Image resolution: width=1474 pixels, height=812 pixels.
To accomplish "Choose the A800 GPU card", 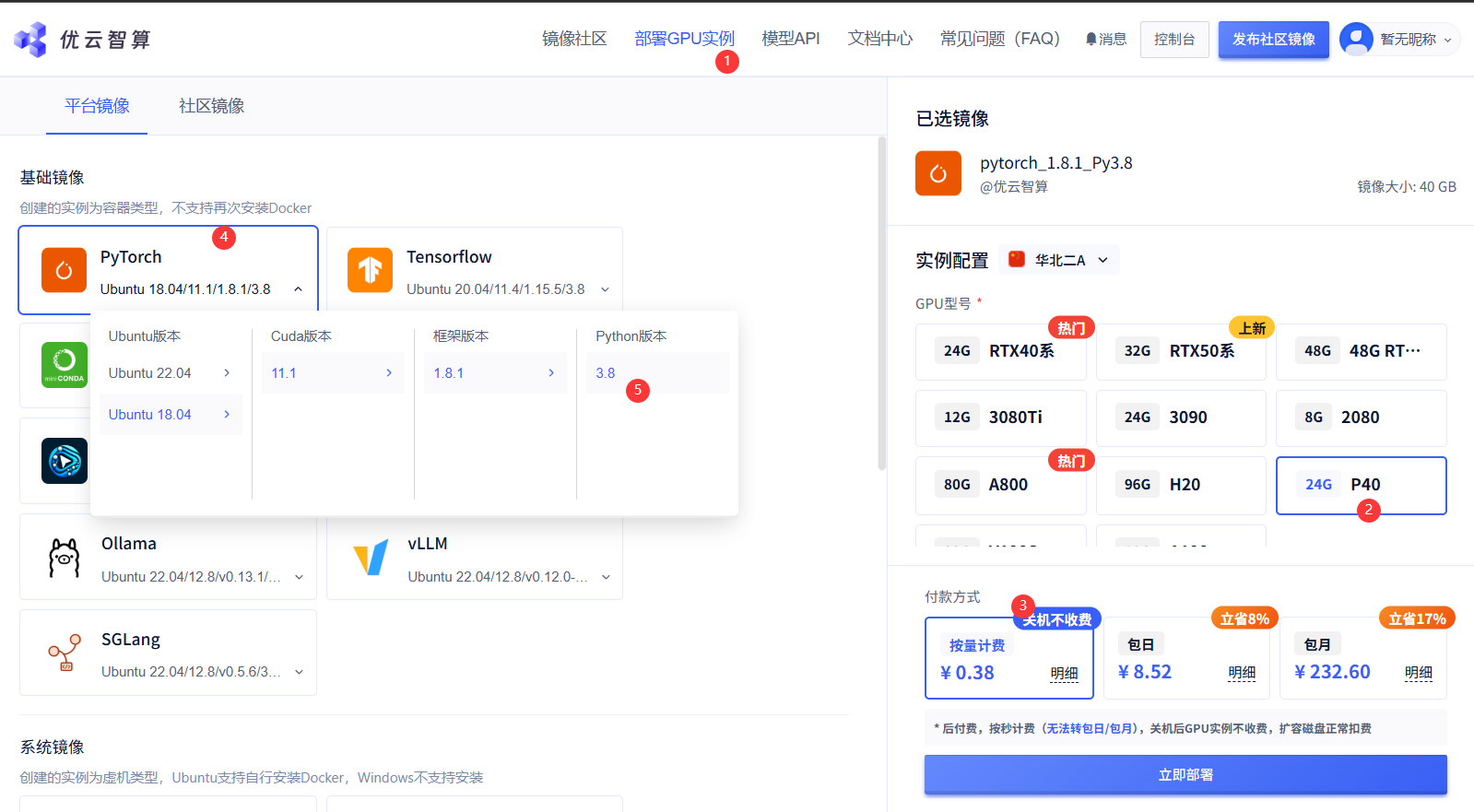I will coord(1001,485).
